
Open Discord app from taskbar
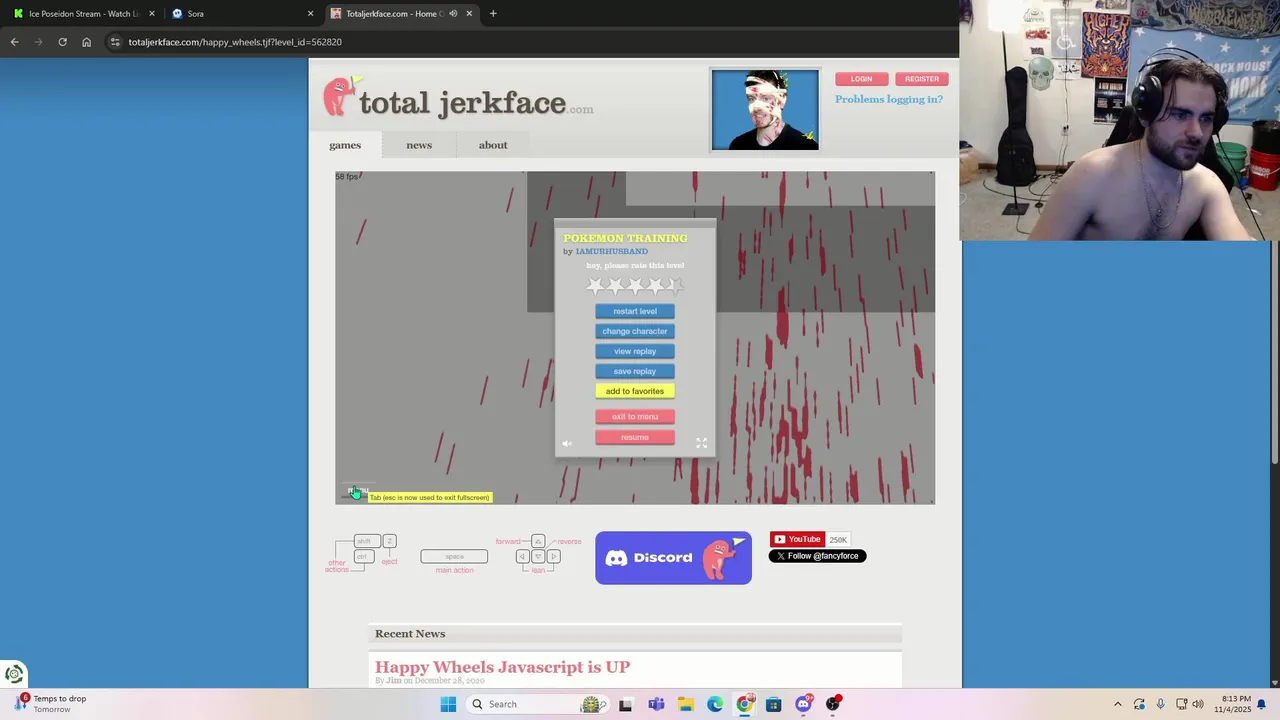(x=803, y=704)
